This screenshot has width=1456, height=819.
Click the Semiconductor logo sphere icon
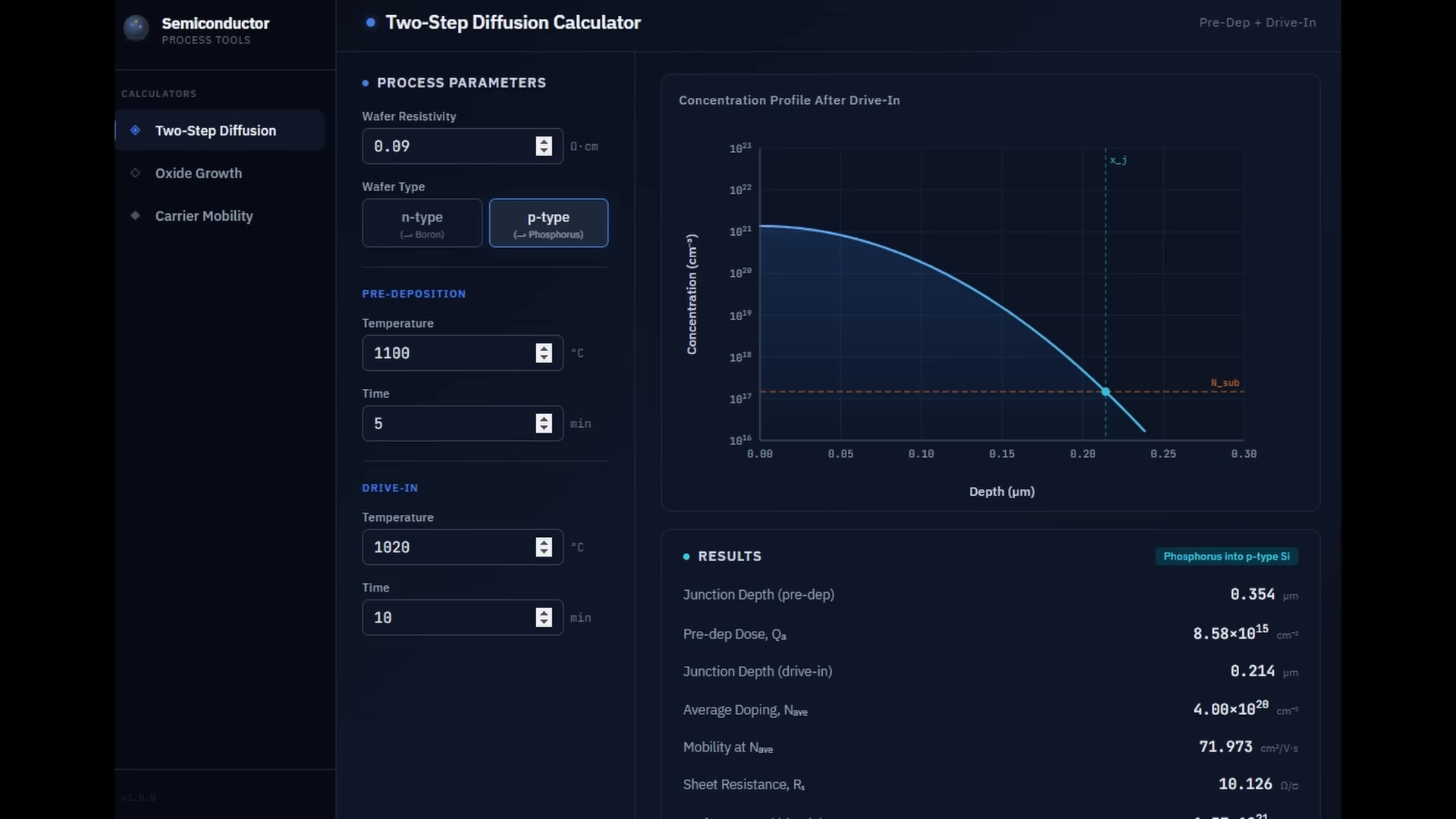click(x=136, y=28)
